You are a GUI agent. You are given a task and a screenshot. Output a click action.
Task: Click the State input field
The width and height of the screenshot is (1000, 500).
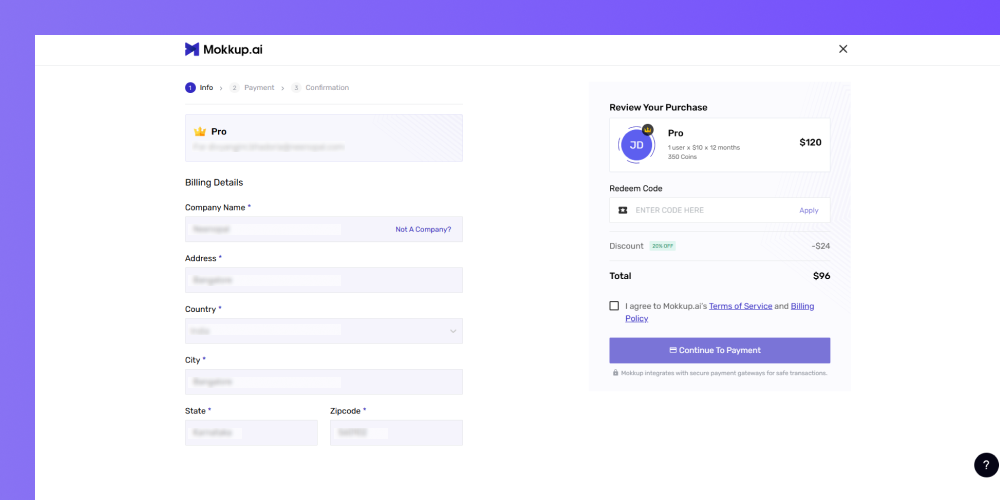(251, 432)
